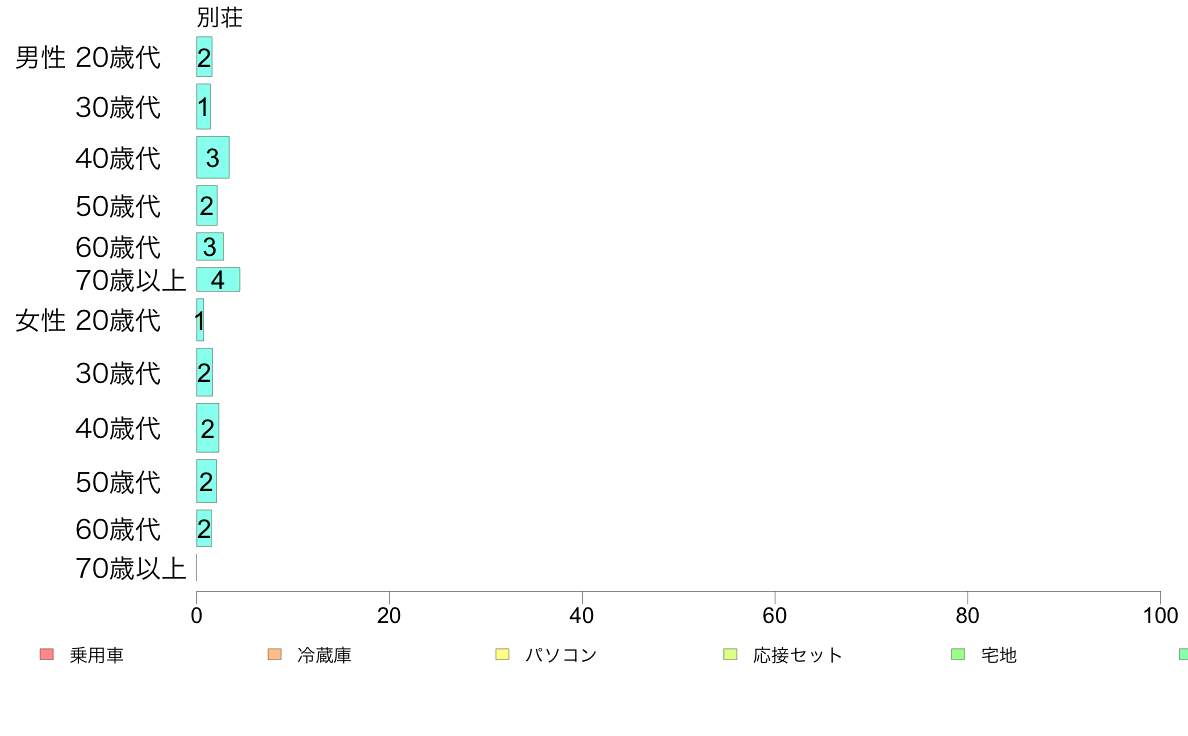Click the yellow パソコン legend swatch

coord(502,654)
